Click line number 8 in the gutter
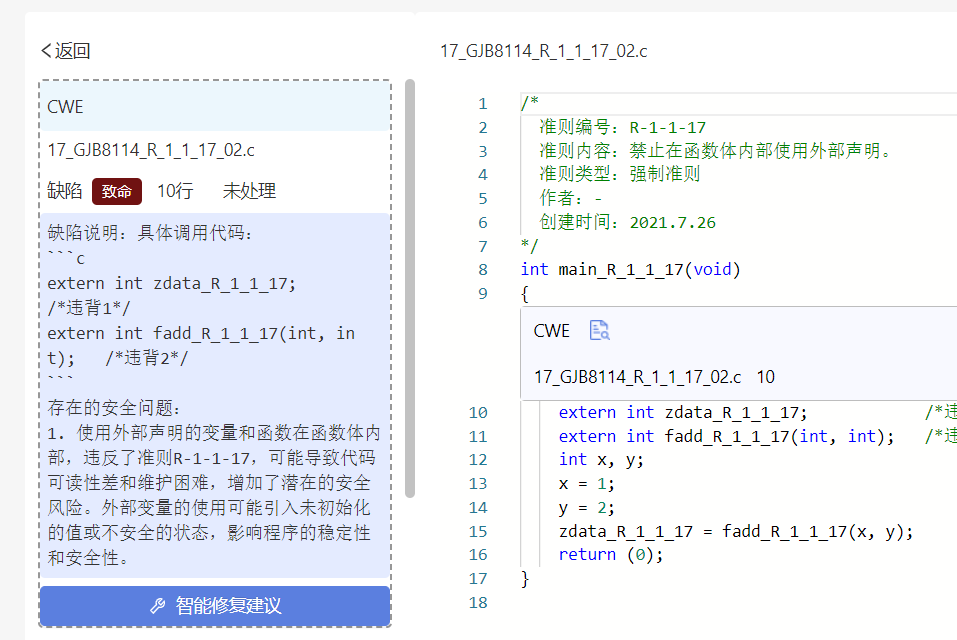 click(483, 270)
